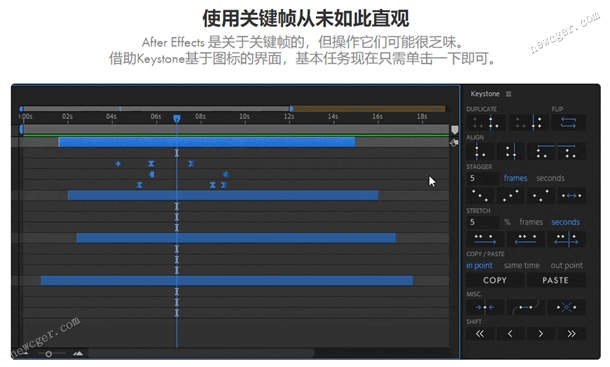The image size is (610, 367).
Task: Shift keyframes far left with double chevron
Action: point(480,334)
